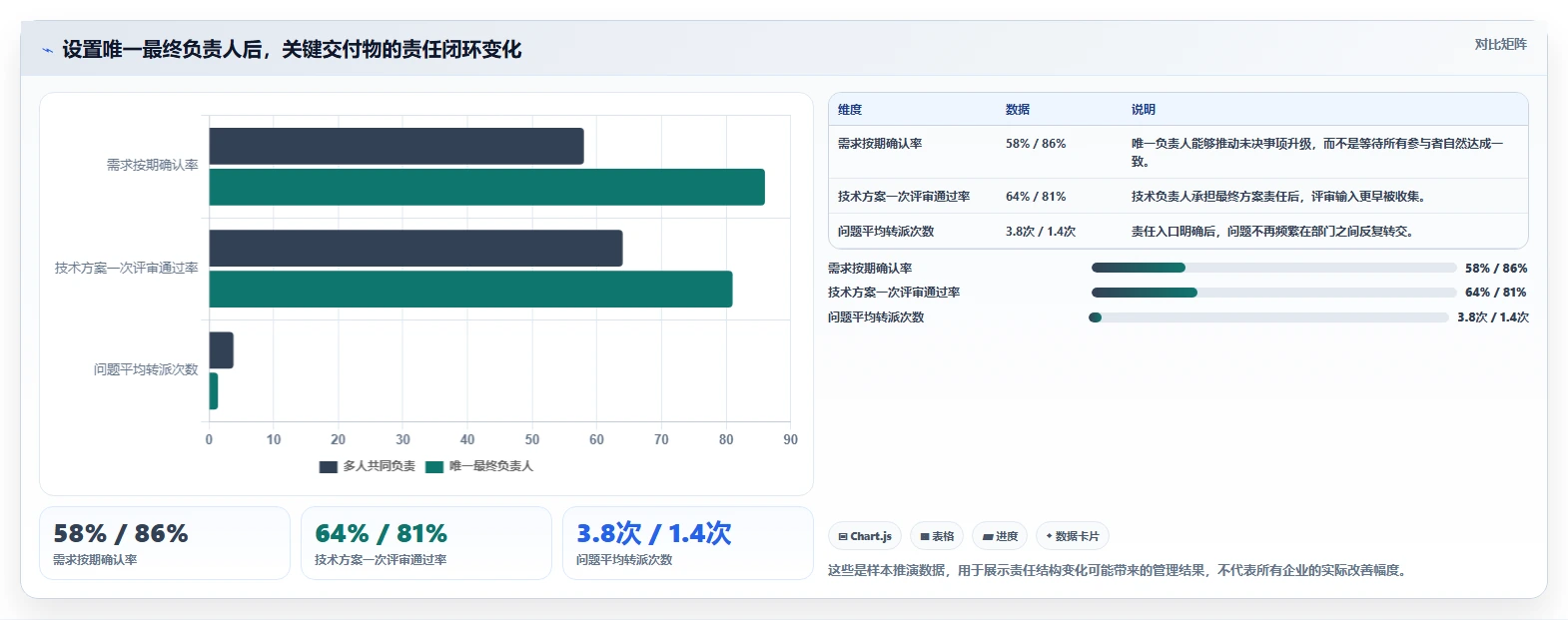1568x620 pixels.
Task: Toggle 多人共同负责 legend swatch in chart
Action: pyautogui.click(x=328, y=466)
